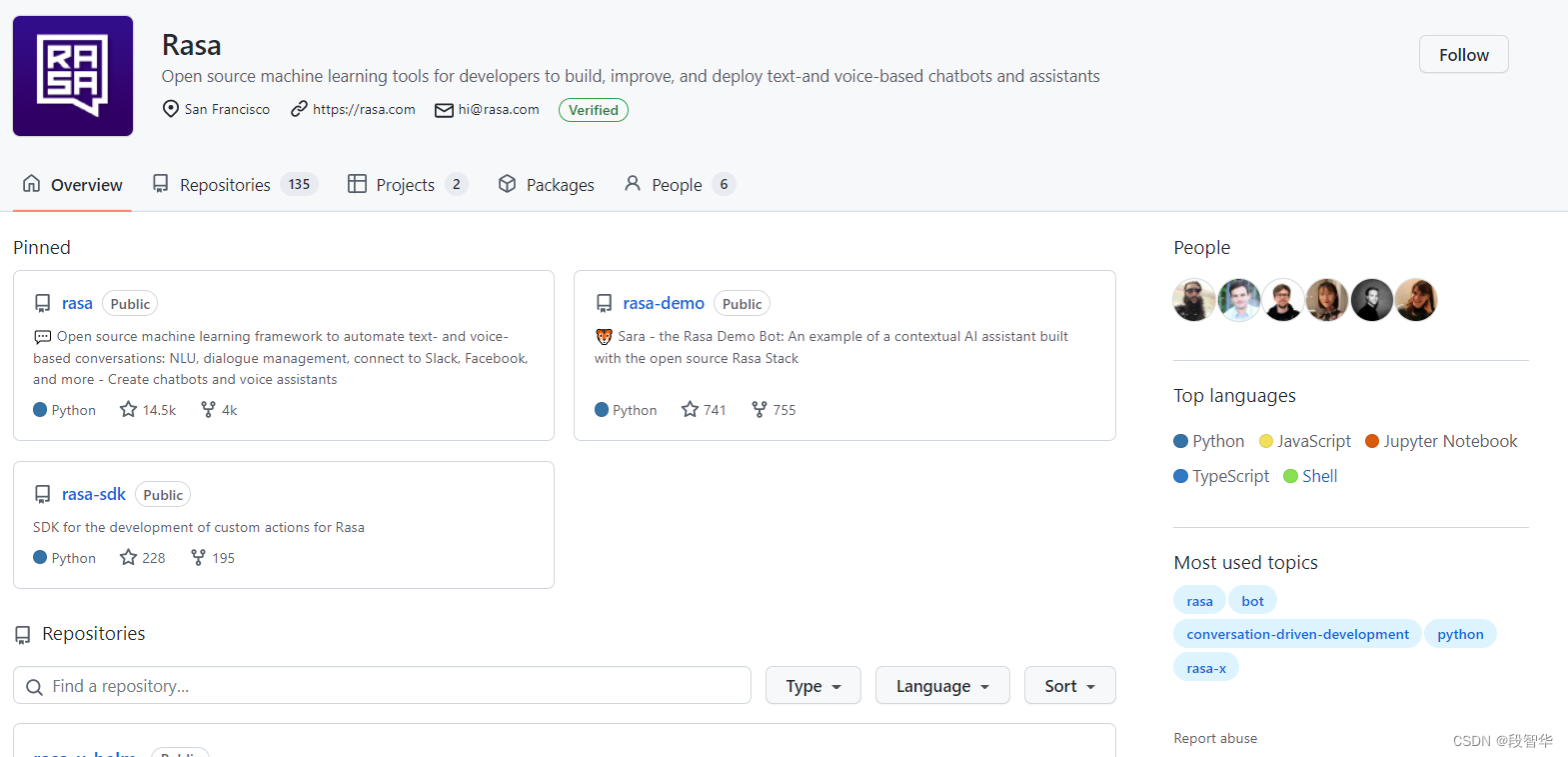The height and width of the screenshot is (757, 1568).
Task: Click the second member avatar in People
Action: pos(1239,300)
